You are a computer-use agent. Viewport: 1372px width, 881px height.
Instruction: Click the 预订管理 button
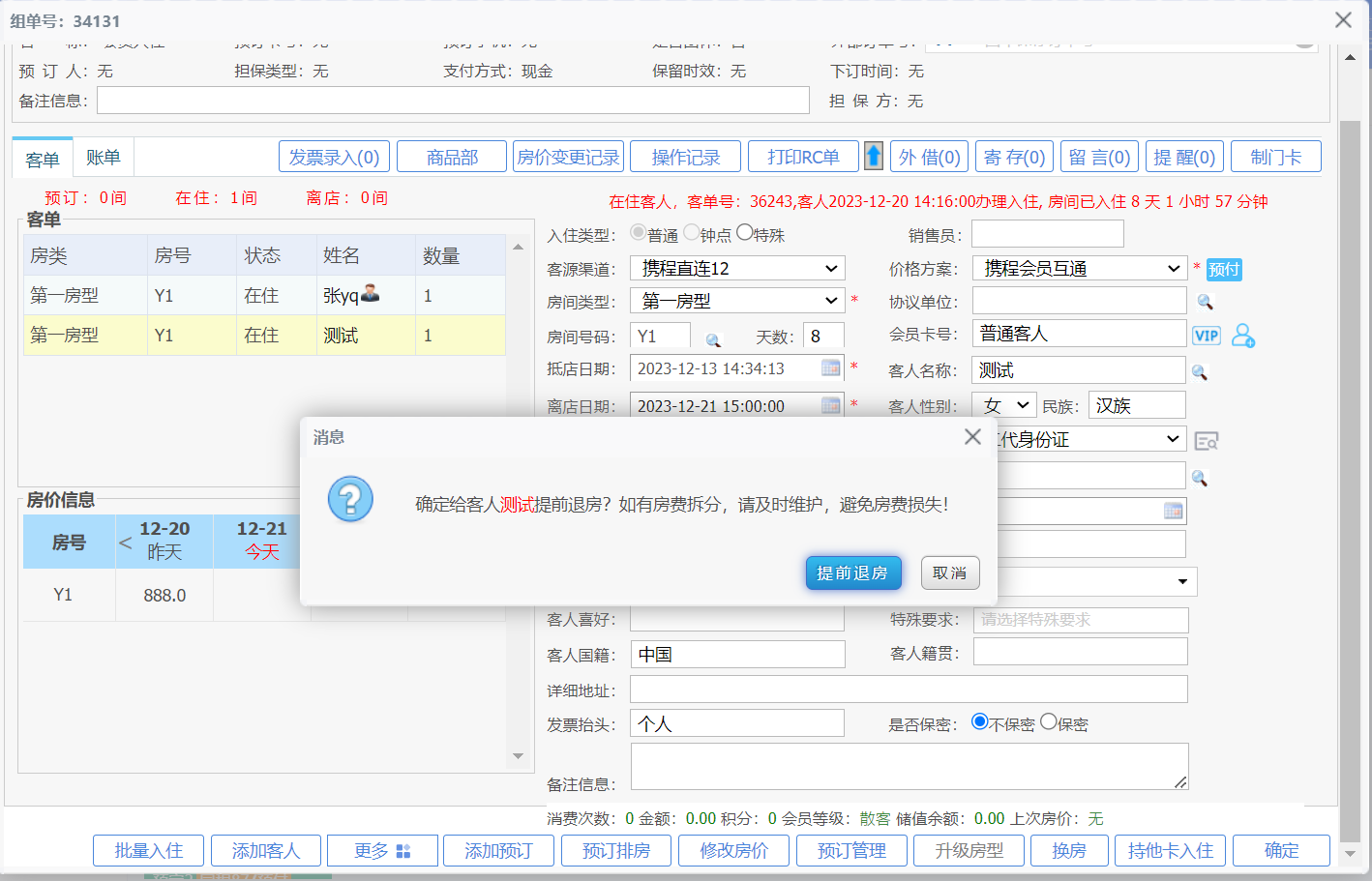pos(852,851)
